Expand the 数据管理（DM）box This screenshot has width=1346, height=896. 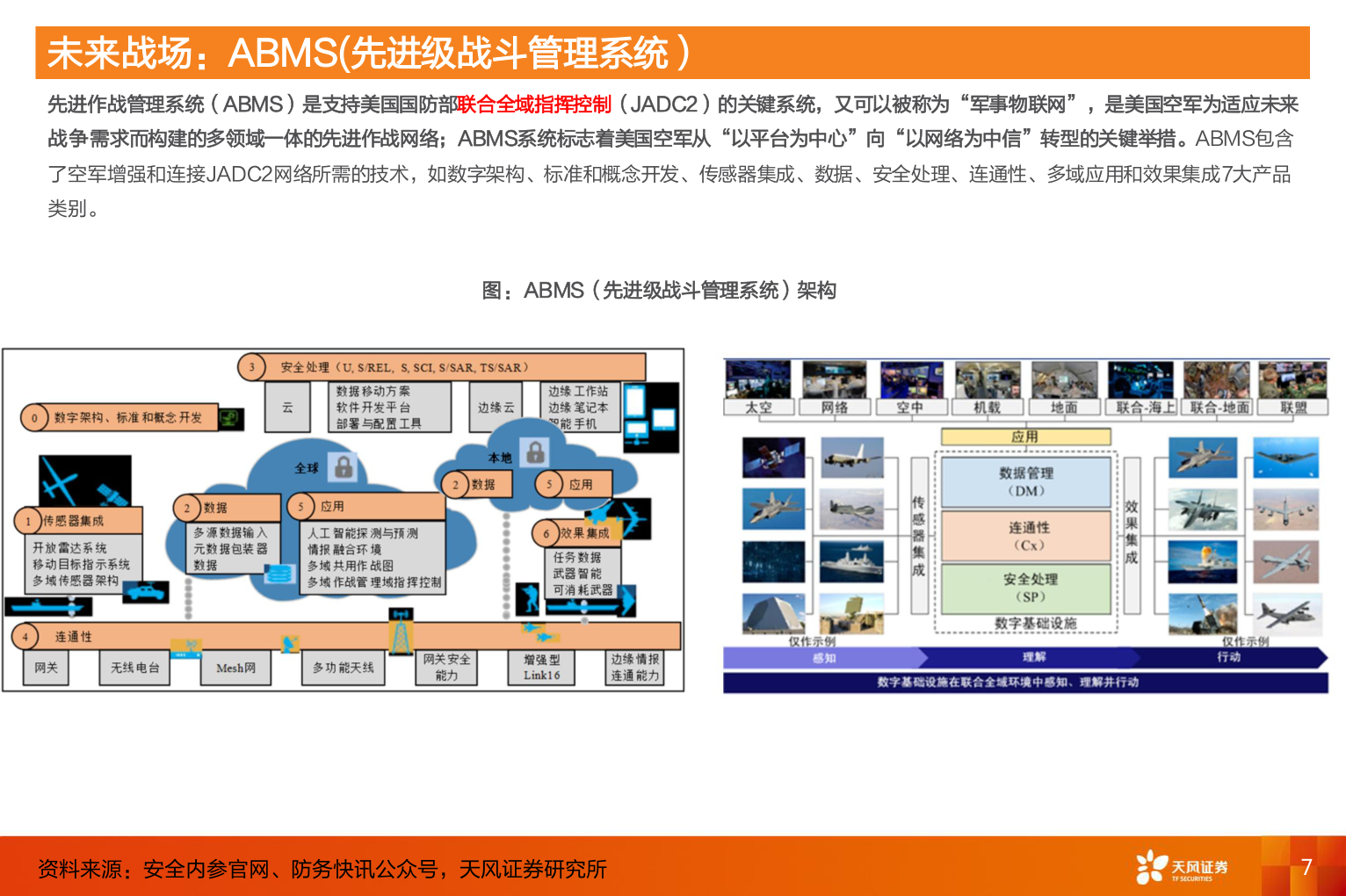1025,484
